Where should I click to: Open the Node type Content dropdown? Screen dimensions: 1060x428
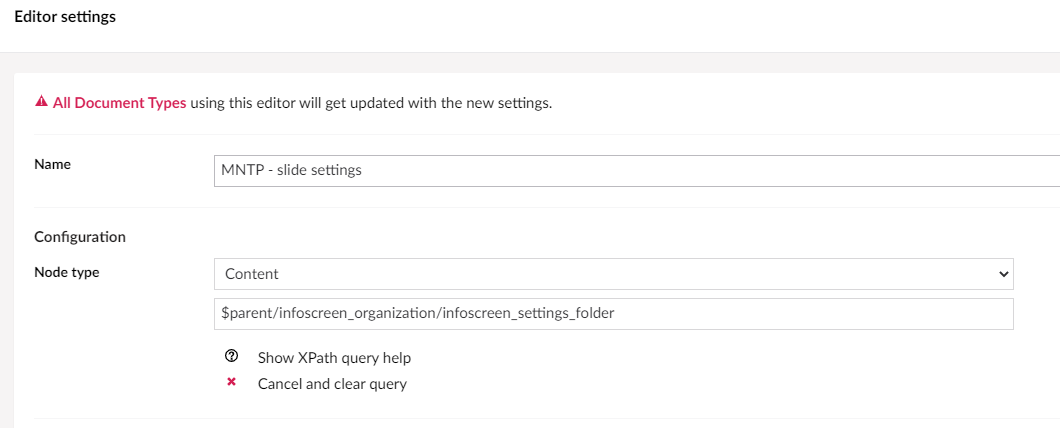coord(613,274)
